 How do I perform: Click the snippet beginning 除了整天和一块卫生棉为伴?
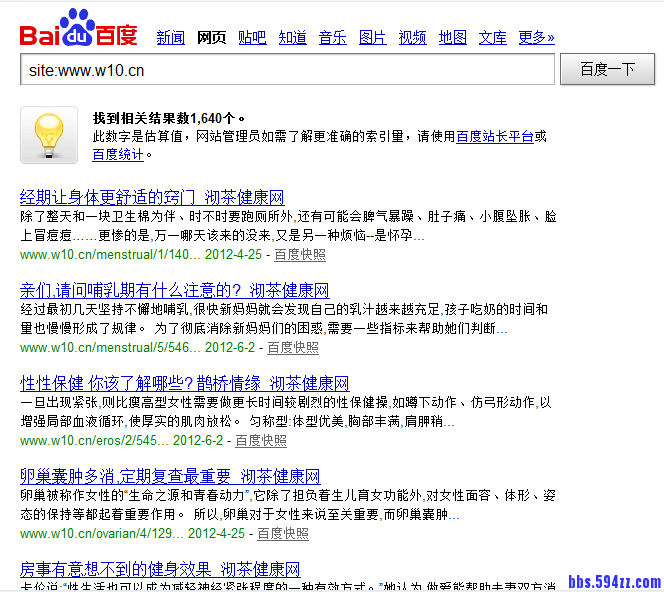click(x=288, y=226)
